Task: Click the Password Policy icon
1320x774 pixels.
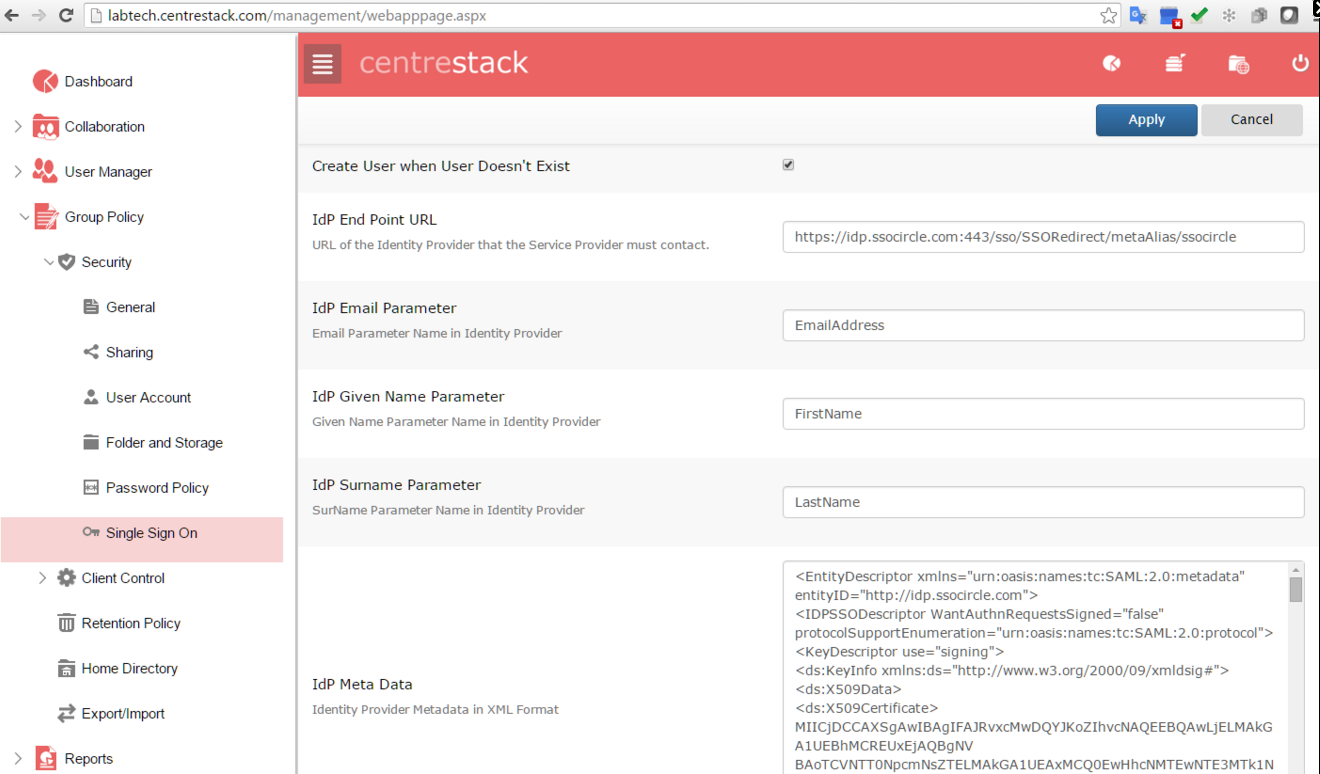Action: (x=91, y=487)
